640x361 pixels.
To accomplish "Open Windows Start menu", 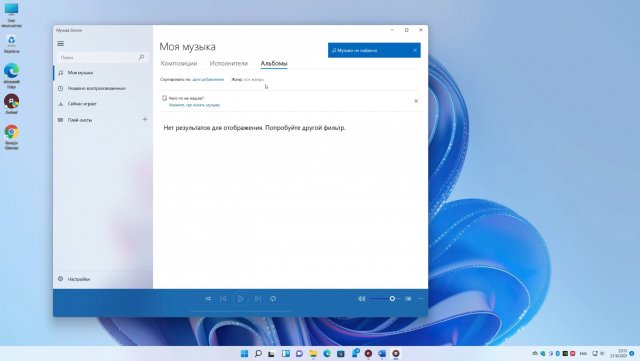I will (244, 354).
